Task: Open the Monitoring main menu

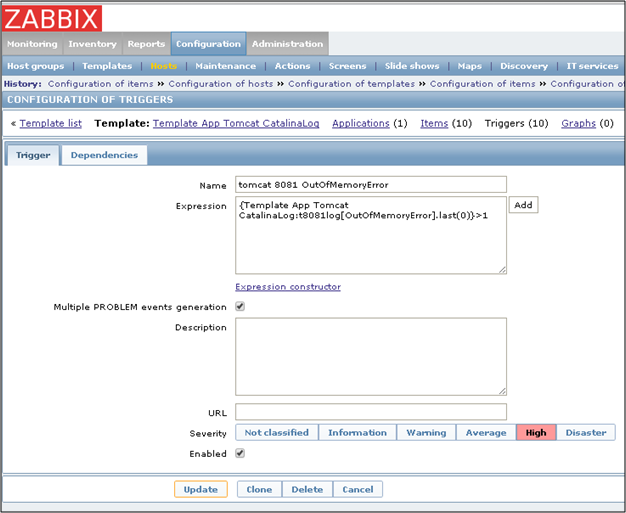Action: (32, 44)
